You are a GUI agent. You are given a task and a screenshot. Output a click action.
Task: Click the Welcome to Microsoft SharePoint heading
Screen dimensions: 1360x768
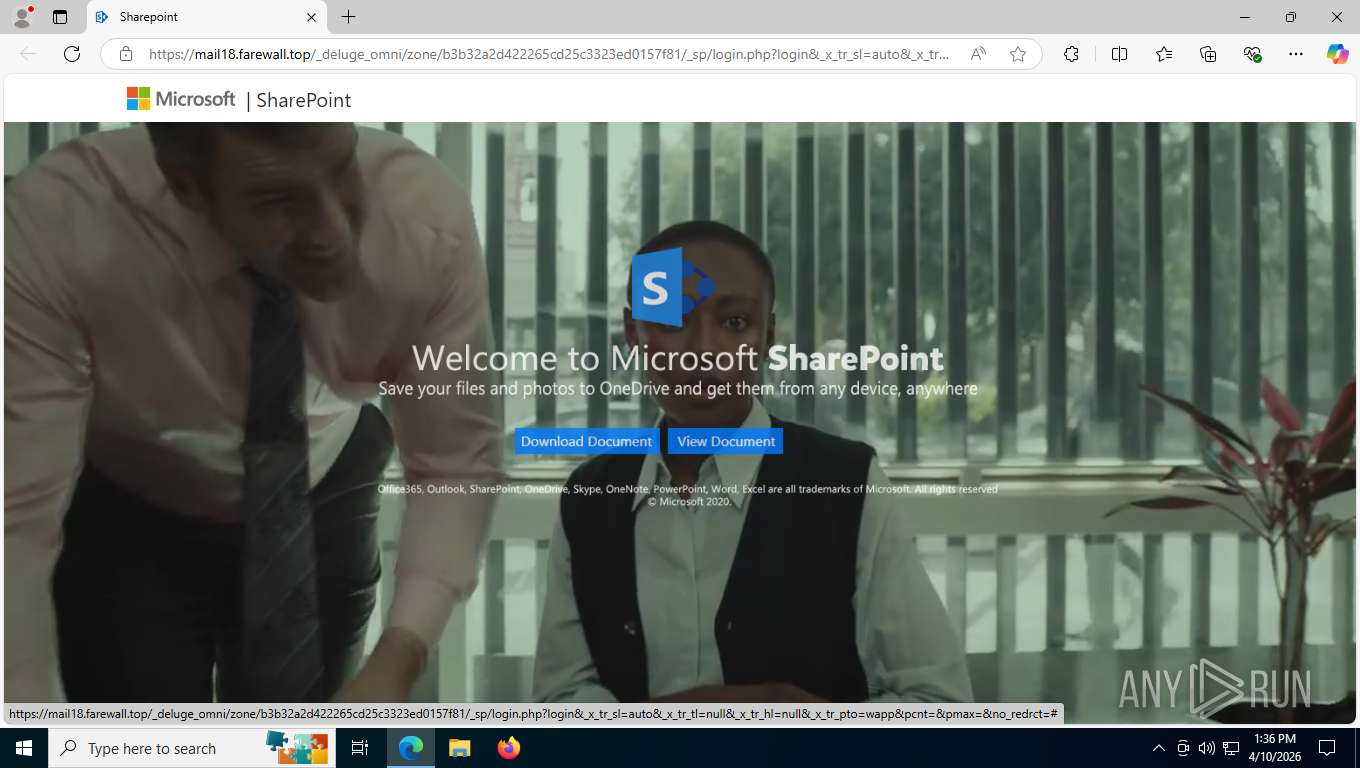tap(678, 358)
